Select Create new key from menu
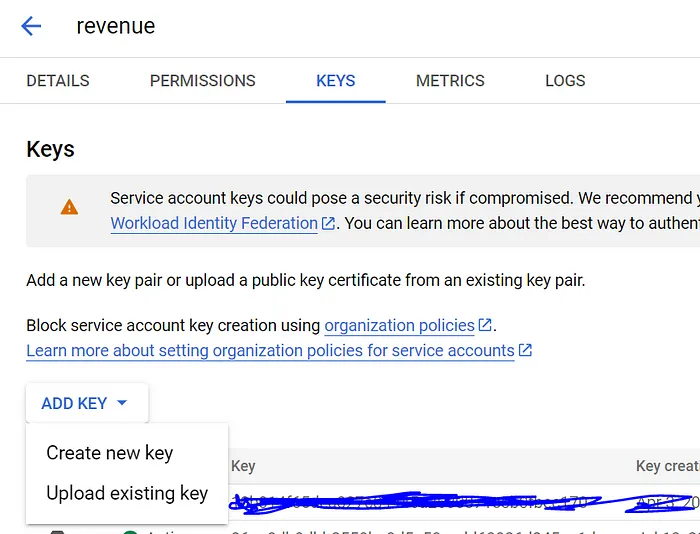Viewport: 700px width, 534px height. point(110,453)
